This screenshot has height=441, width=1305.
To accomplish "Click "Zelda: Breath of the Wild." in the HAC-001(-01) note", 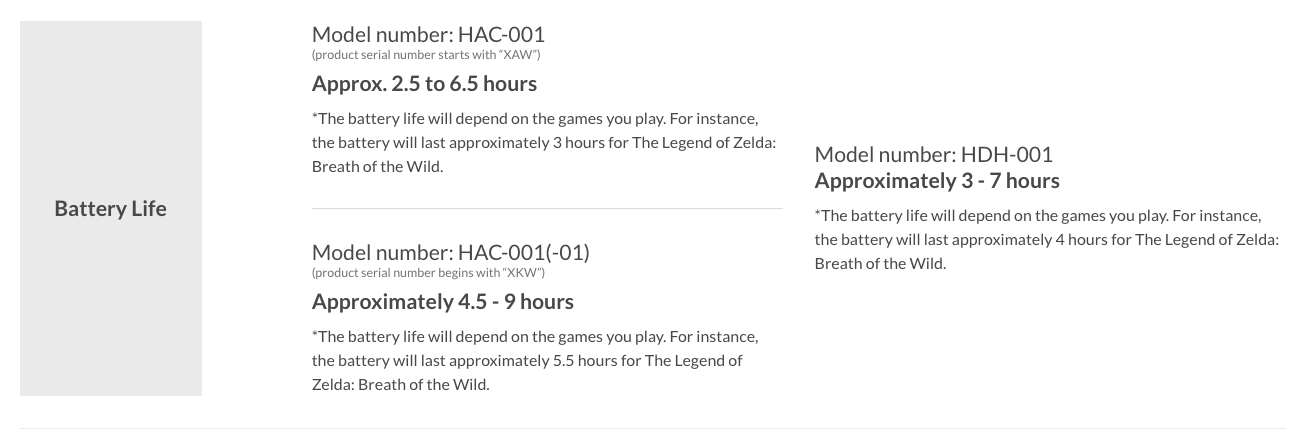I will 400,384.
